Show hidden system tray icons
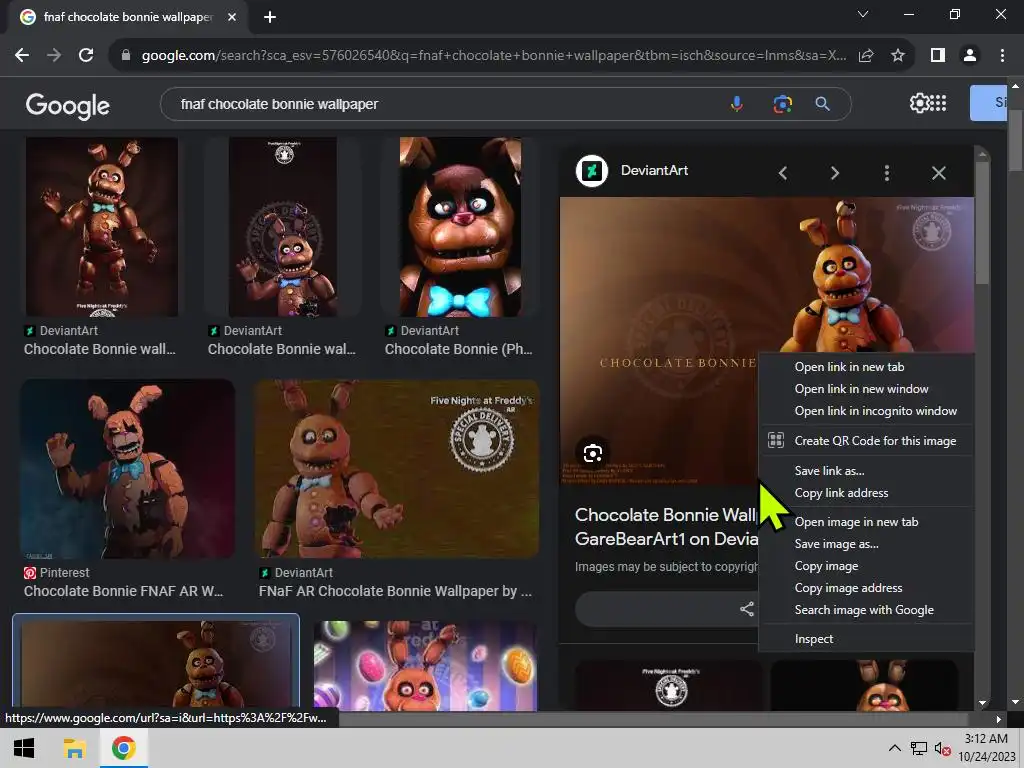 [894, 748]
